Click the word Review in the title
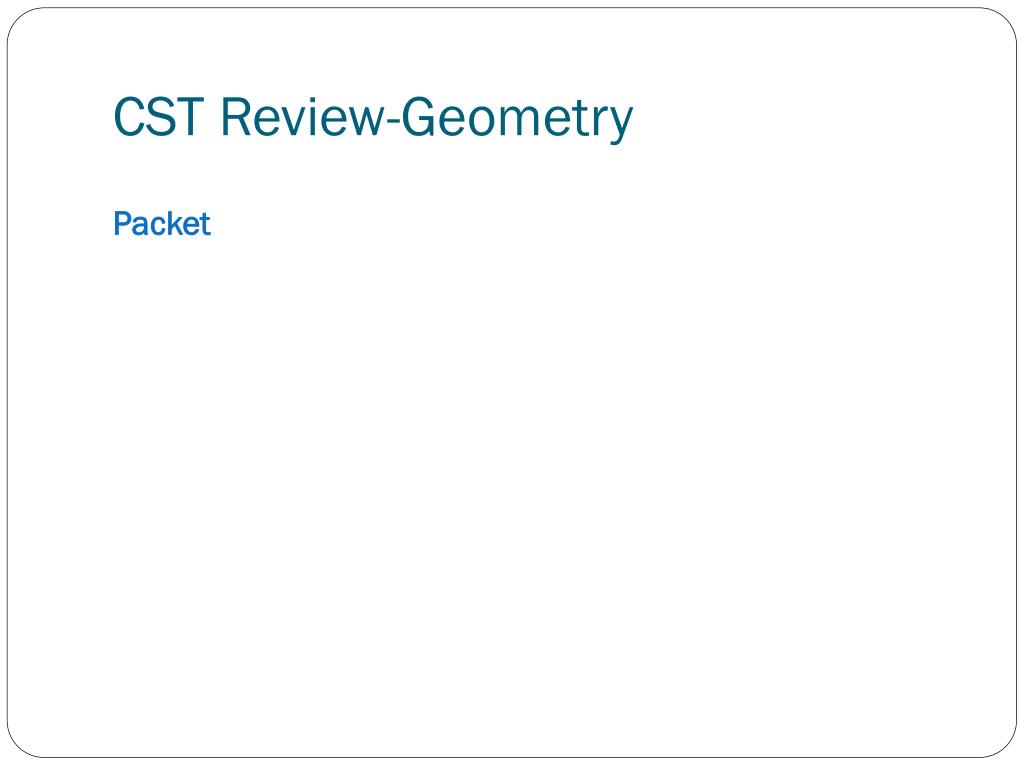The height and width of the screenshot is (768, 1024). click(304, 117)
